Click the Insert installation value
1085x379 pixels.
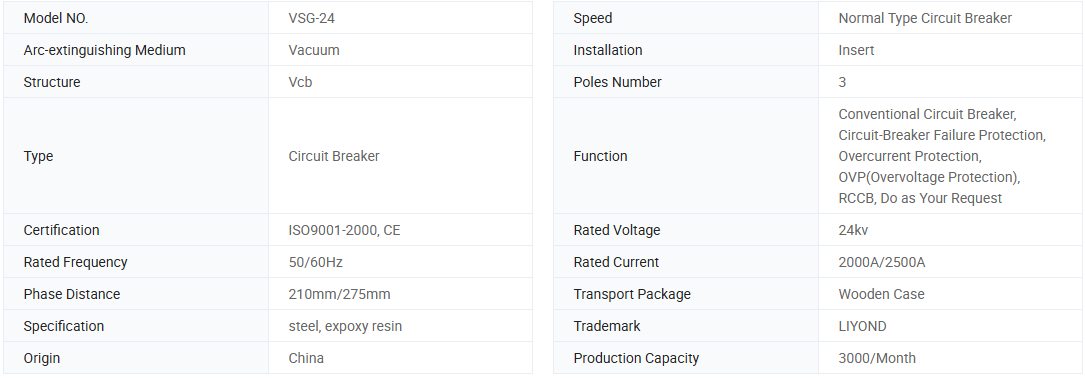[856, 50]
